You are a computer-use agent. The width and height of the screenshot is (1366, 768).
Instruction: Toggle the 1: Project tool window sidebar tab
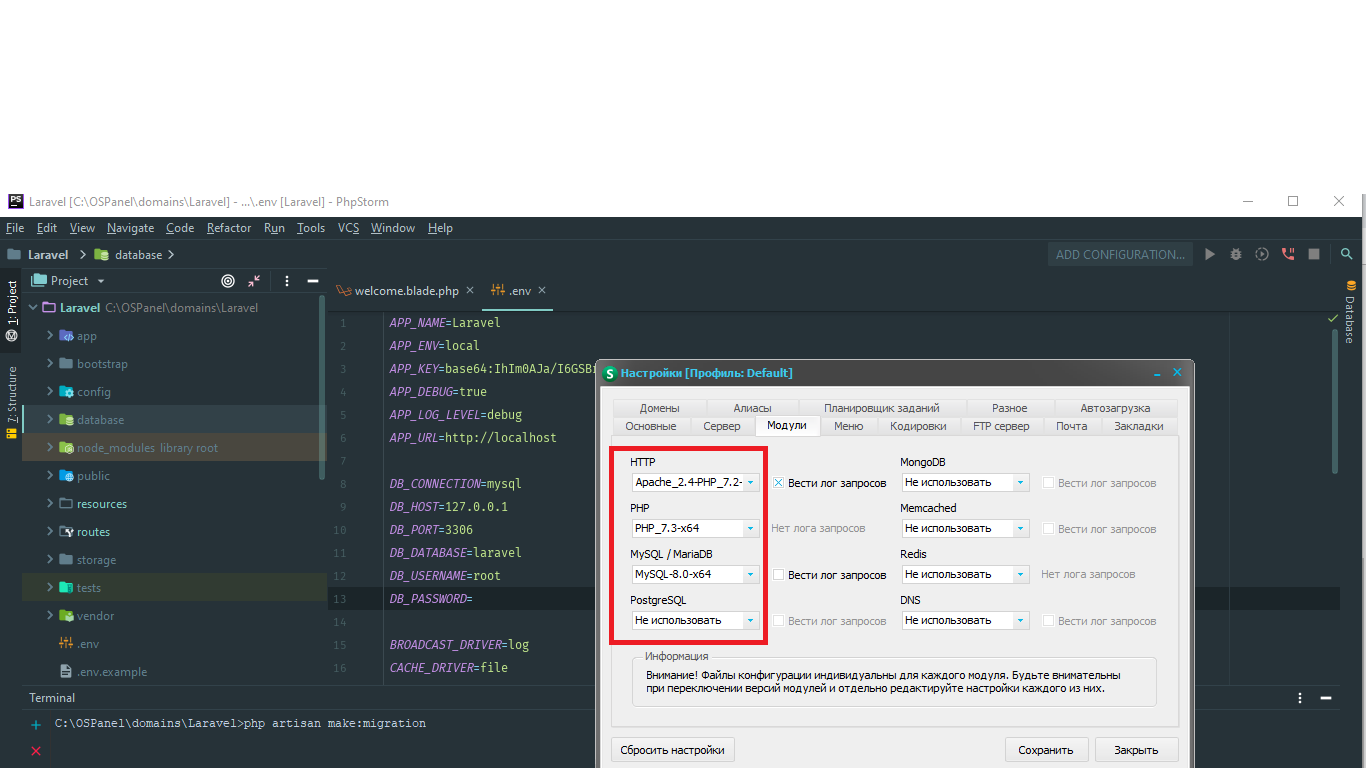point(12,310)
